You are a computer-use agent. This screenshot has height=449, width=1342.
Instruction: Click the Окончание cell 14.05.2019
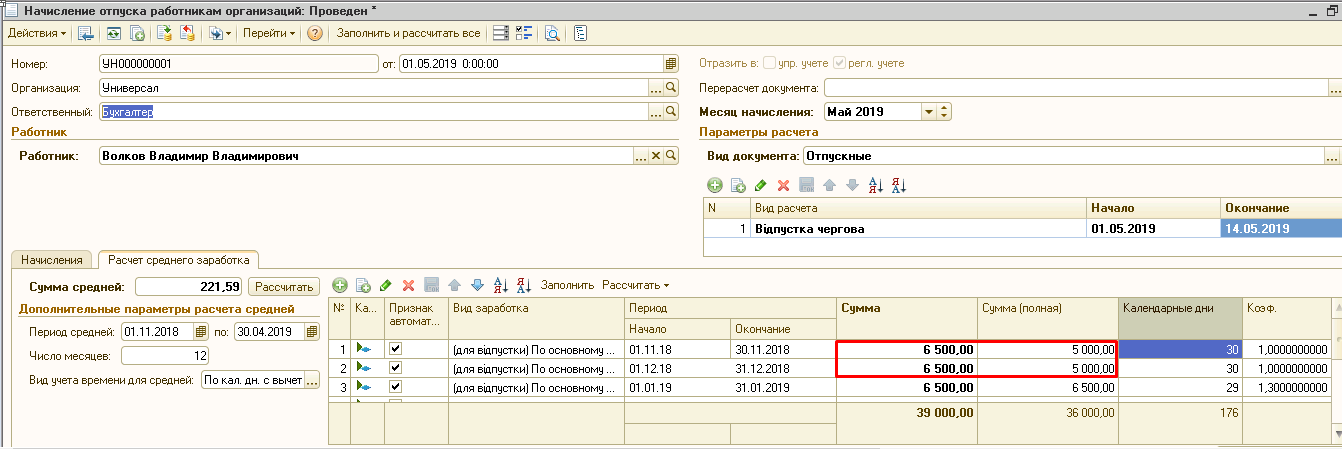tap(1281, 228)
